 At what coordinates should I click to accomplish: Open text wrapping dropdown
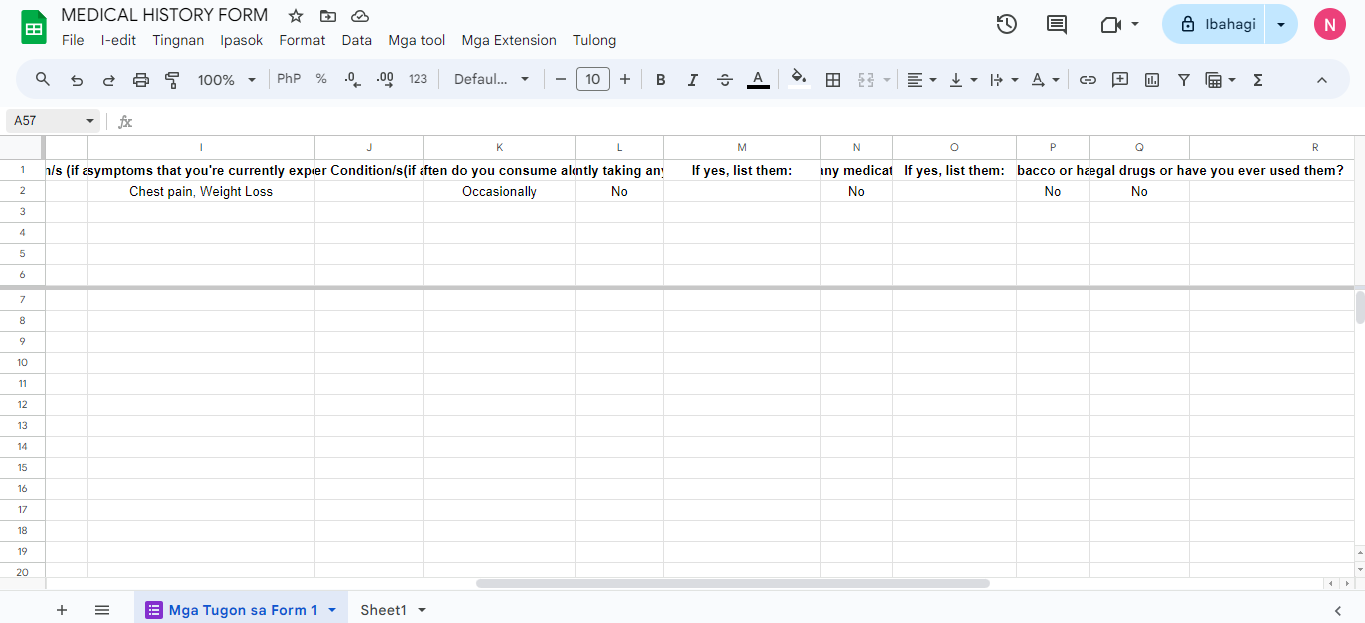click(x=1003, y=79)
